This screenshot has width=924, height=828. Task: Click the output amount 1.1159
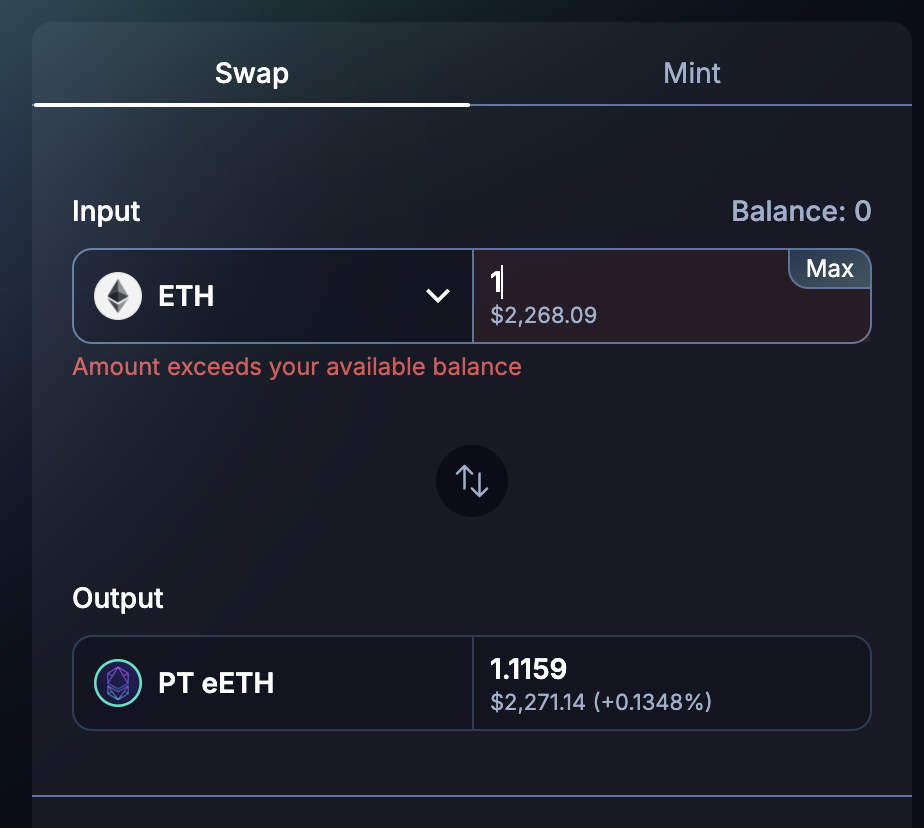528,668
